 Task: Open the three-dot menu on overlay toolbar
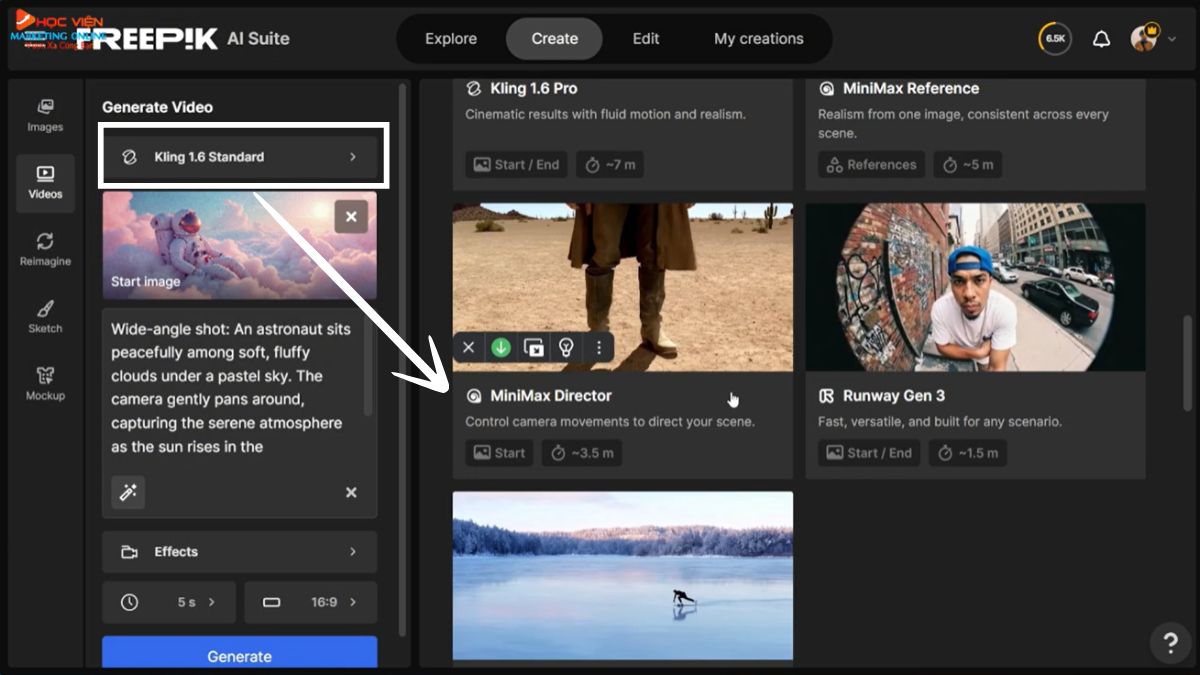coord(599,347)
